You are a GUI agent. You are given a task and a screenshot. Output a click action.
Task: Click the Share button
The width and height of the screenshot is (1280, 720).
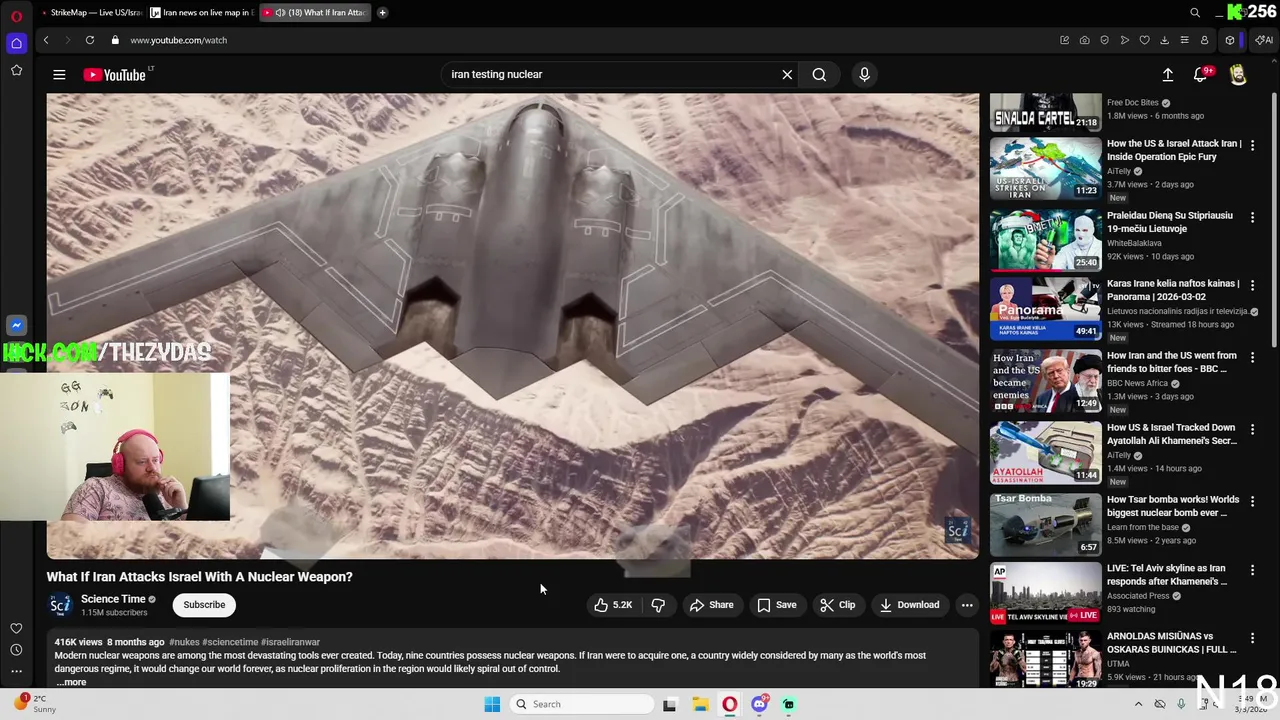[x=712, y=605]
